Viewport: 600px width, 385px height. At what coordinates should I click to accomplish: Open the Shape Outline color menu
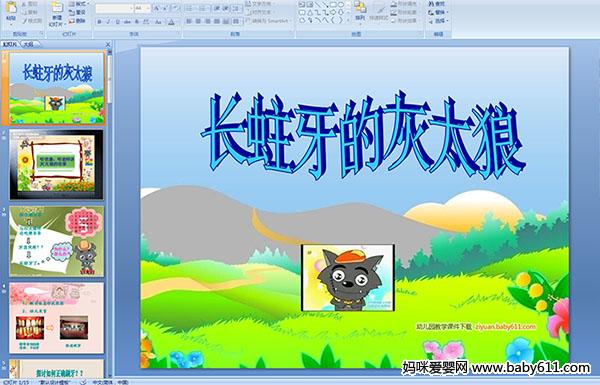pos(405,12)
